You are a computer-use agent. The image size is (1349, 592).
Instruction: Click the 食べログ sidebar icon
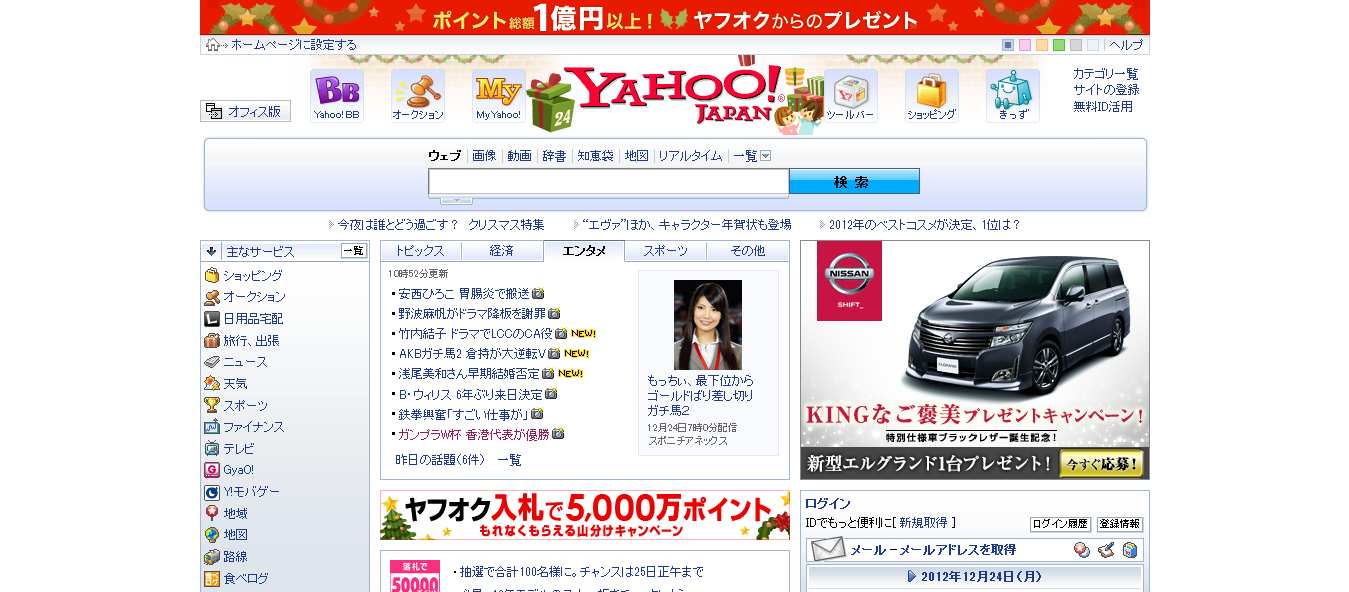point(212,579)
